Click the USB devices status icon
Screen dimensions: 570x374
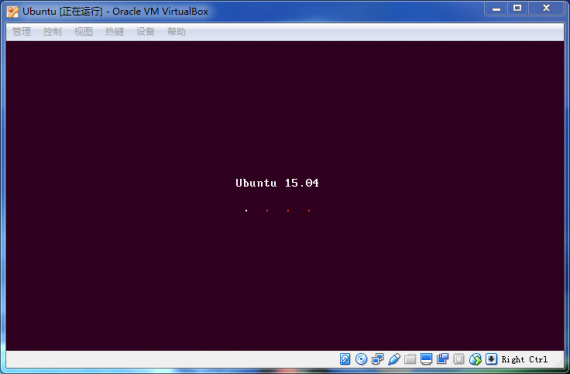394,359
